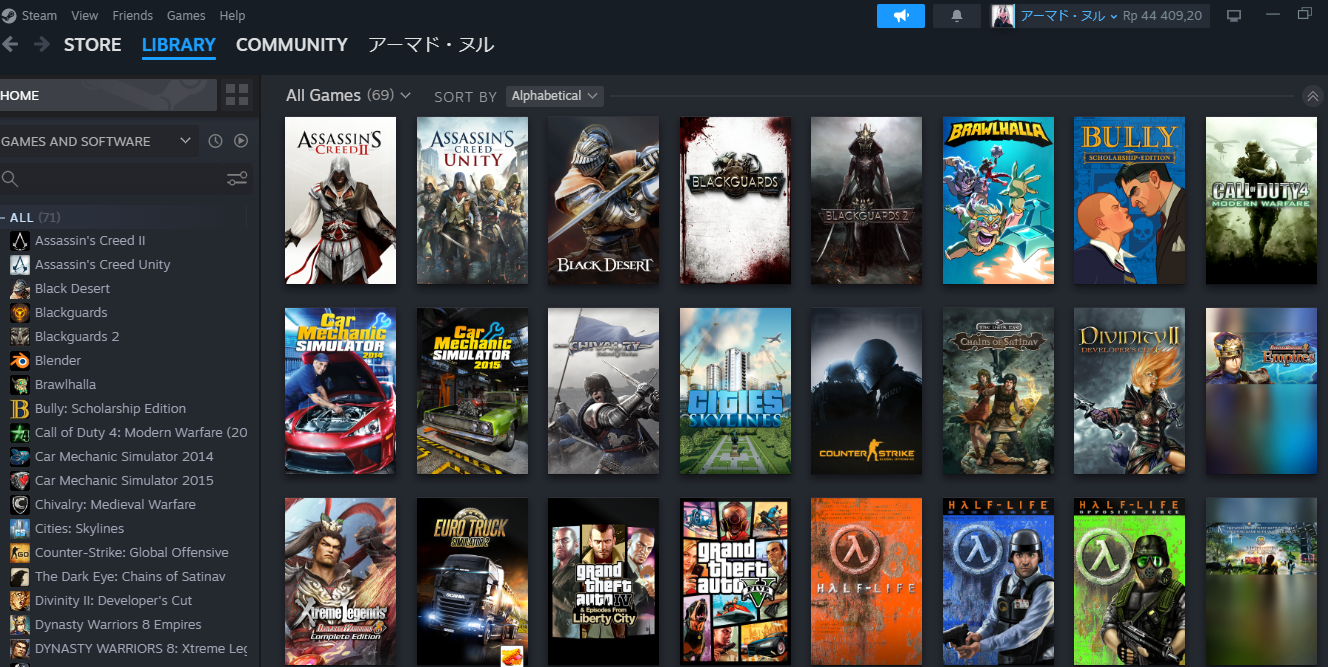
Task: Open the Alphabetical sort dropdown
Action: click(554, 96)
